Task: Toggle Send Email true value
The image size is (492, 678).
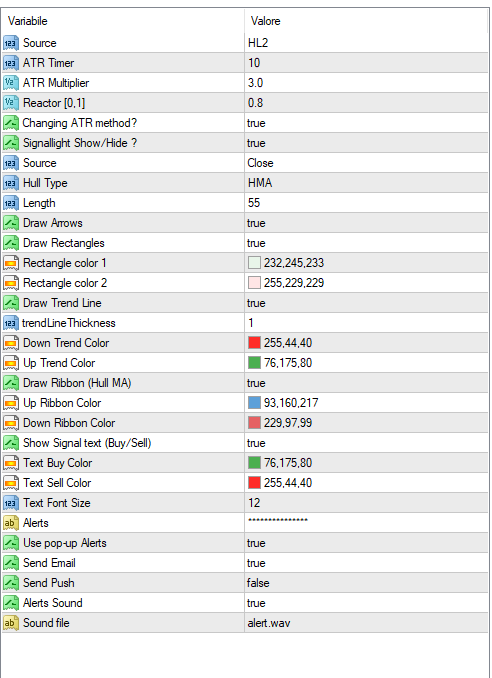Action: tap(256, 563)
